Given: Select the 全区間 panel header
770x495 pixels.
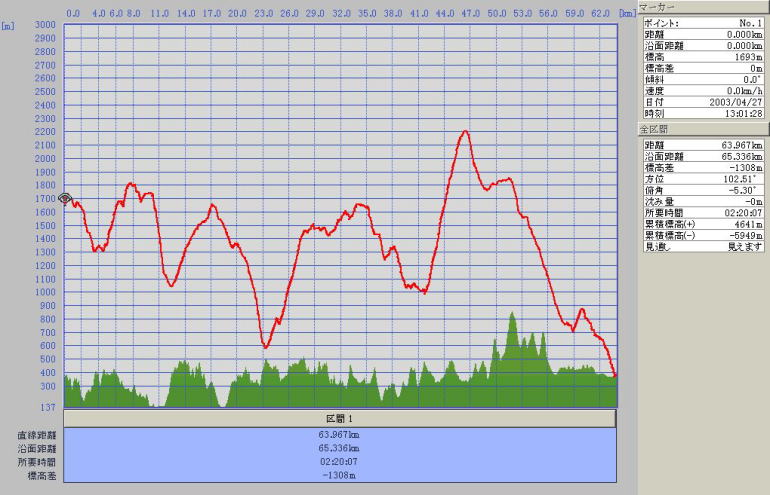Looking at the screenshot, I should pos(702,130).
